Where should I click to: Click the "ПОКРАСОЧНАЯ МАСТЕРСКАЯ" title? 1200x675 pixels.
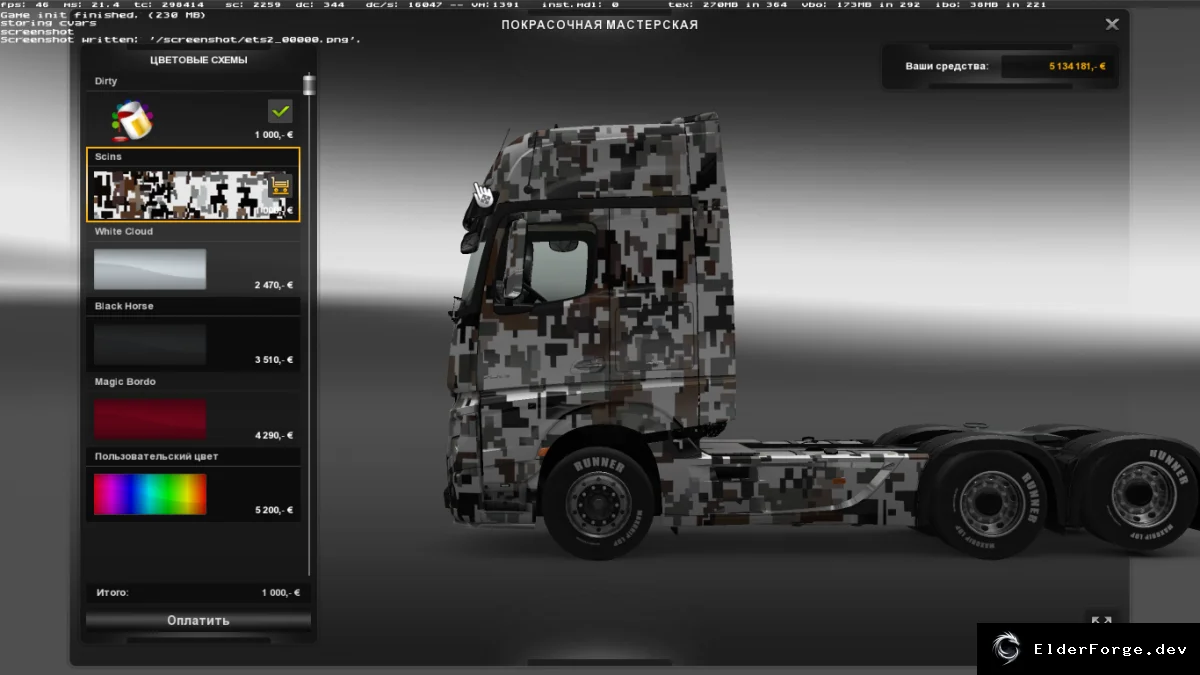click(600, 24)
